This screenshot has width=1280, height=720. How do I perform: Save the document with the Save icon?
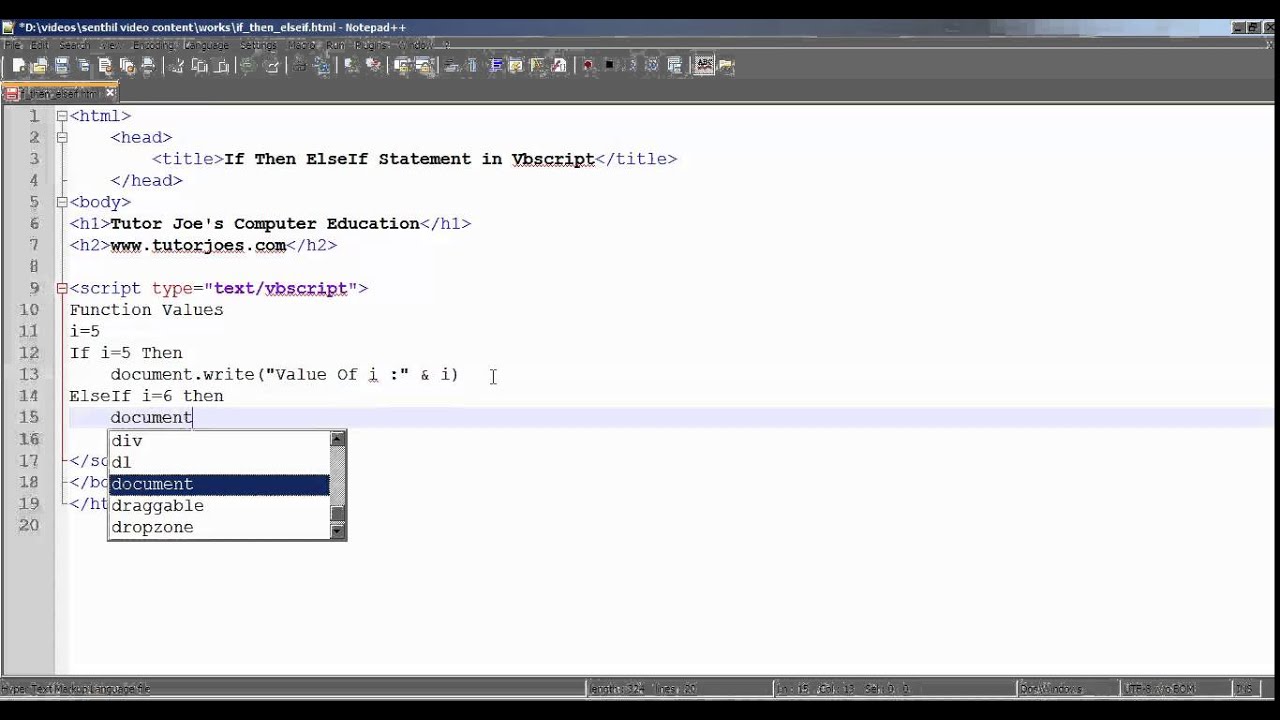(x=62, y=66)
